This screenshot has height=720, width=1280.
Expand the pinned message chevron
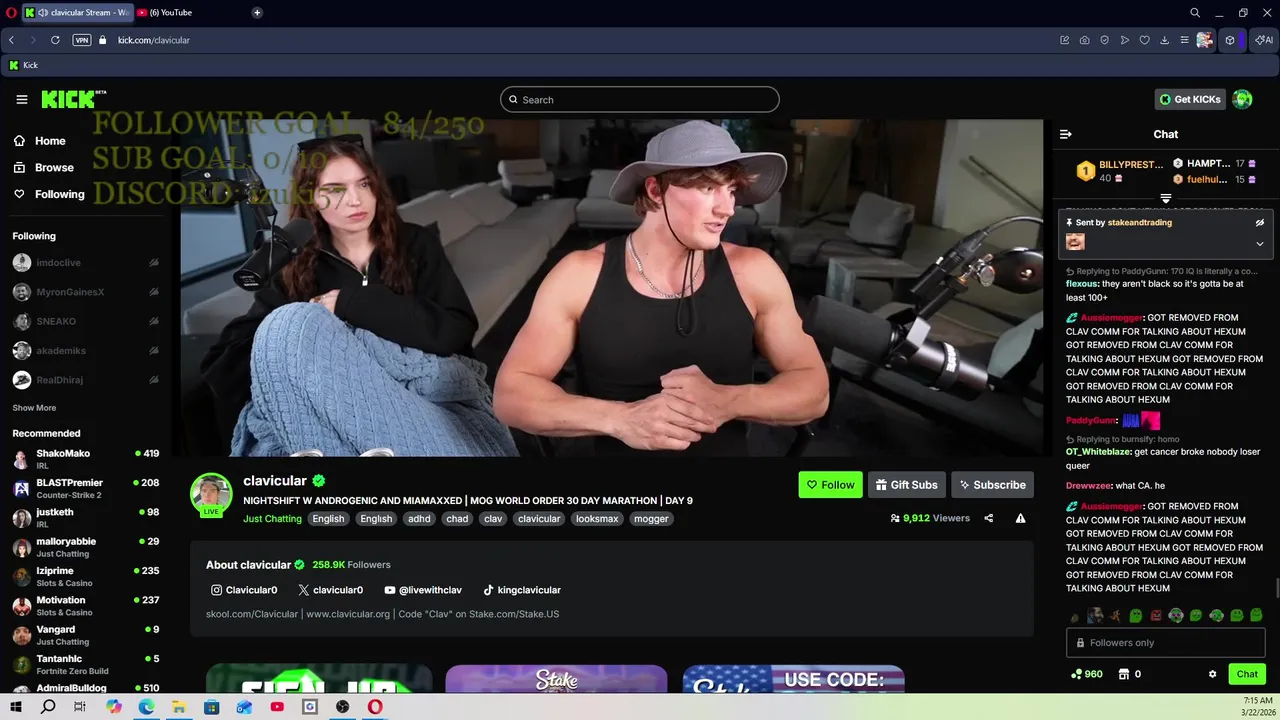[x=1260, y=243]
